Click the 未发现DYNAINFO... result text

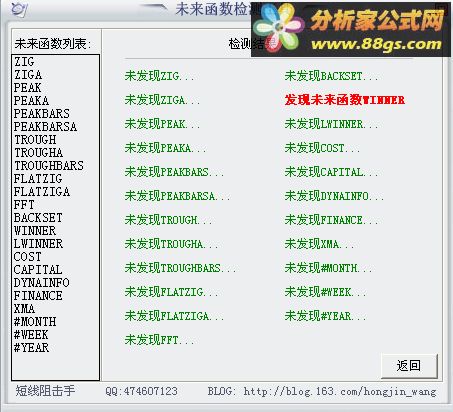(x=334, y=196)
